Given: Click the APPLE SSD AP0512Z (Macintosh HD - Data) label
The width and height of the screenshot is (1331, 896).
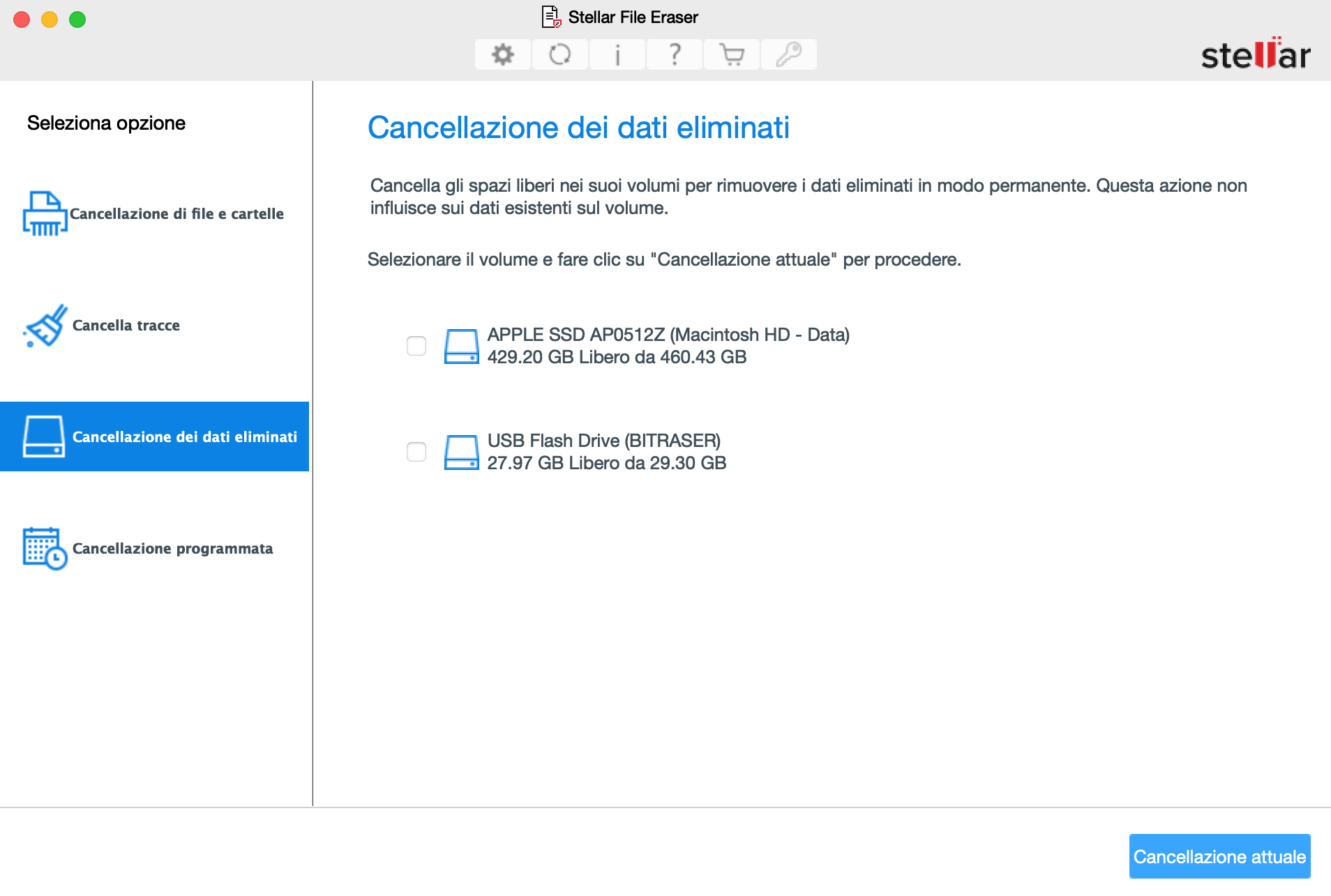Looking at the screenshot, I should point(668,335).
